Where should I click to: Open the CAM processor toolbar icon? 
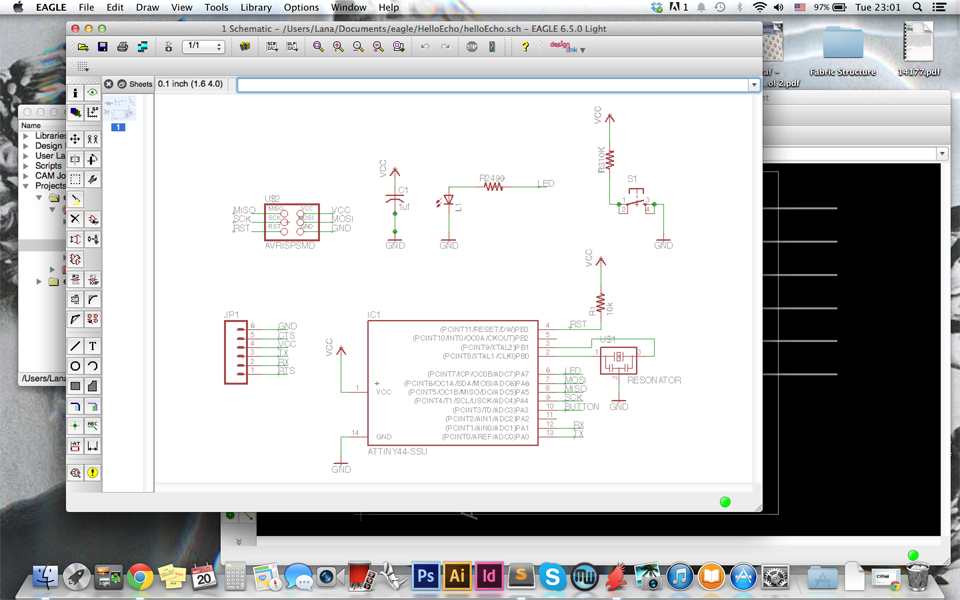pyautogui.click(x=143, y=47)
